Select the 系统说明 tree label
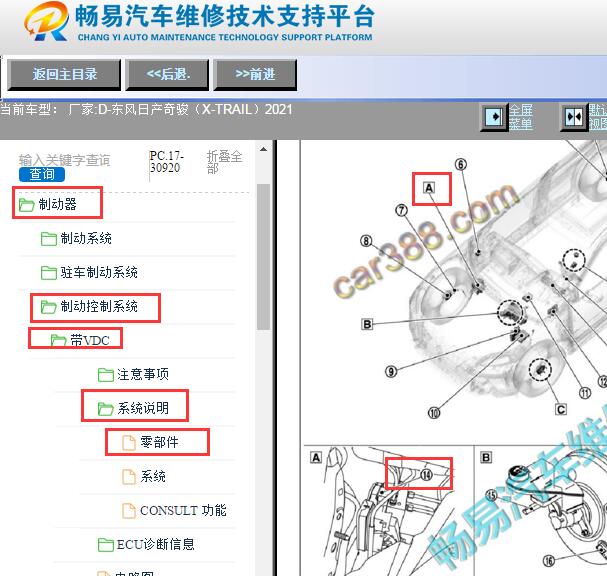Viewport: 607px width, 576px height. 143,408
